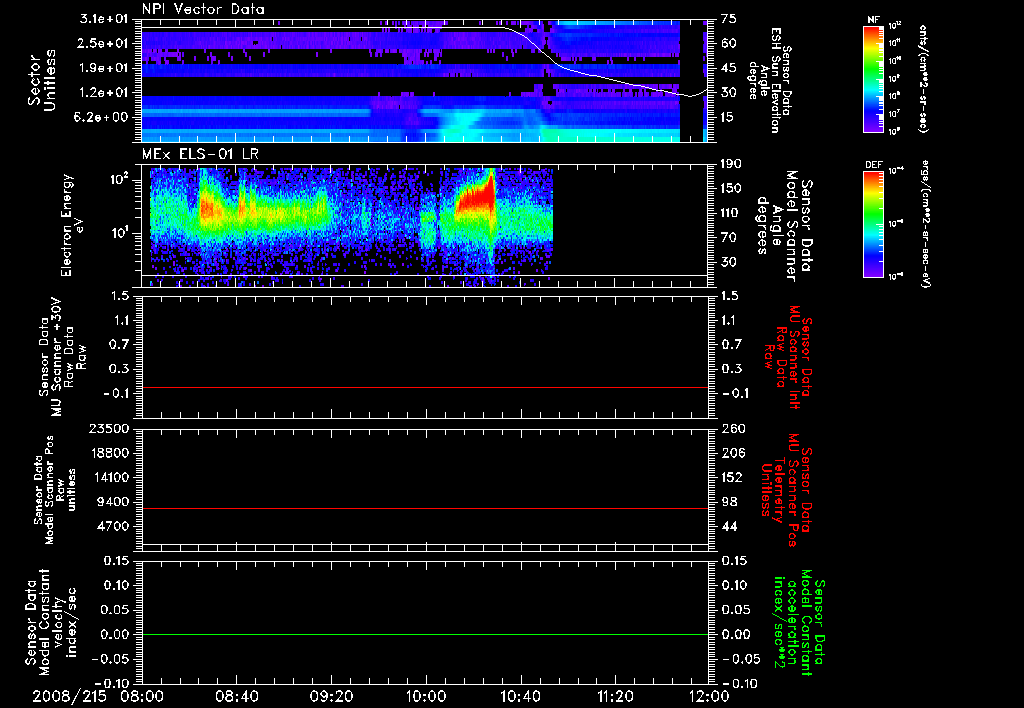This screenshot has height=708, width=1024.
Task: Click the 09:20 time tick label
Action: 331,696
